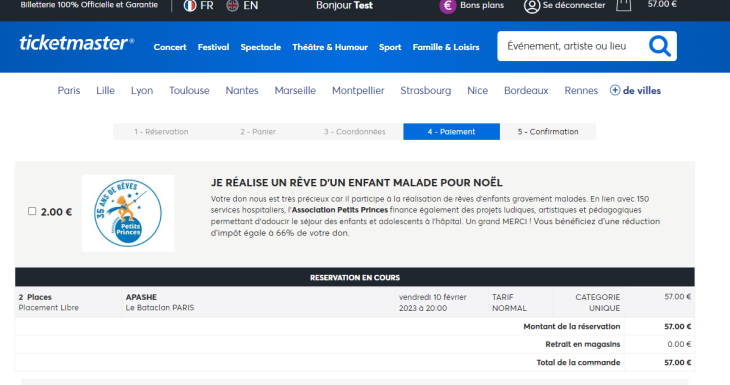Open the Concert menu
730x385 pixels.
(x=170, y=47)
